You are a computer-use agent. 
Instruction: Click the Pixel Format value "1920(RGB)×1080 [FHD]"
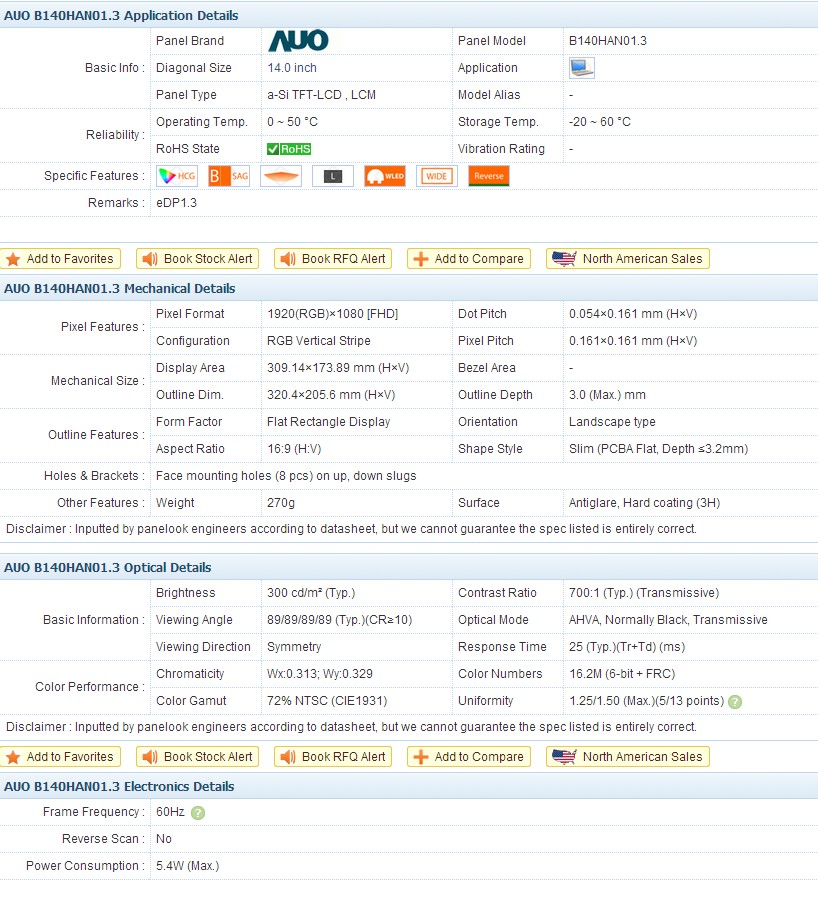333,314
